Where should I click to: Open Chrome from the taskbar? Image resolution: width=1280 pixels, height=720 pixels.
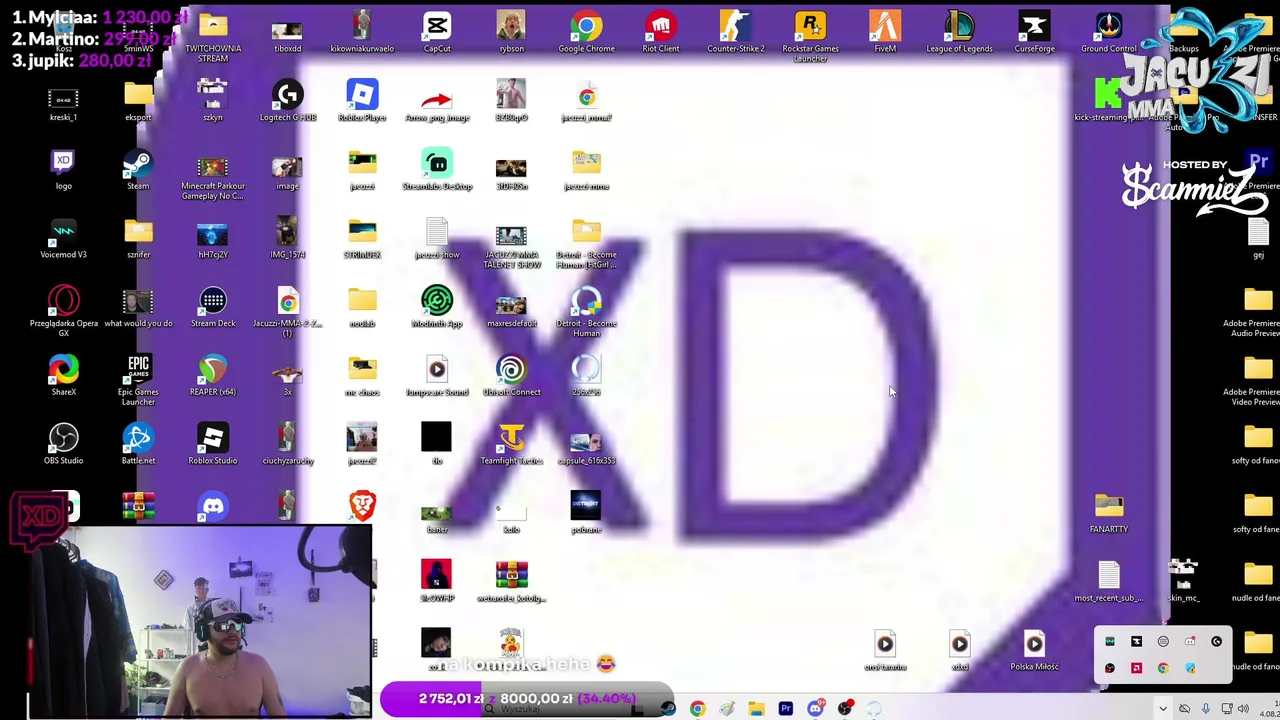tap(697, 709)
